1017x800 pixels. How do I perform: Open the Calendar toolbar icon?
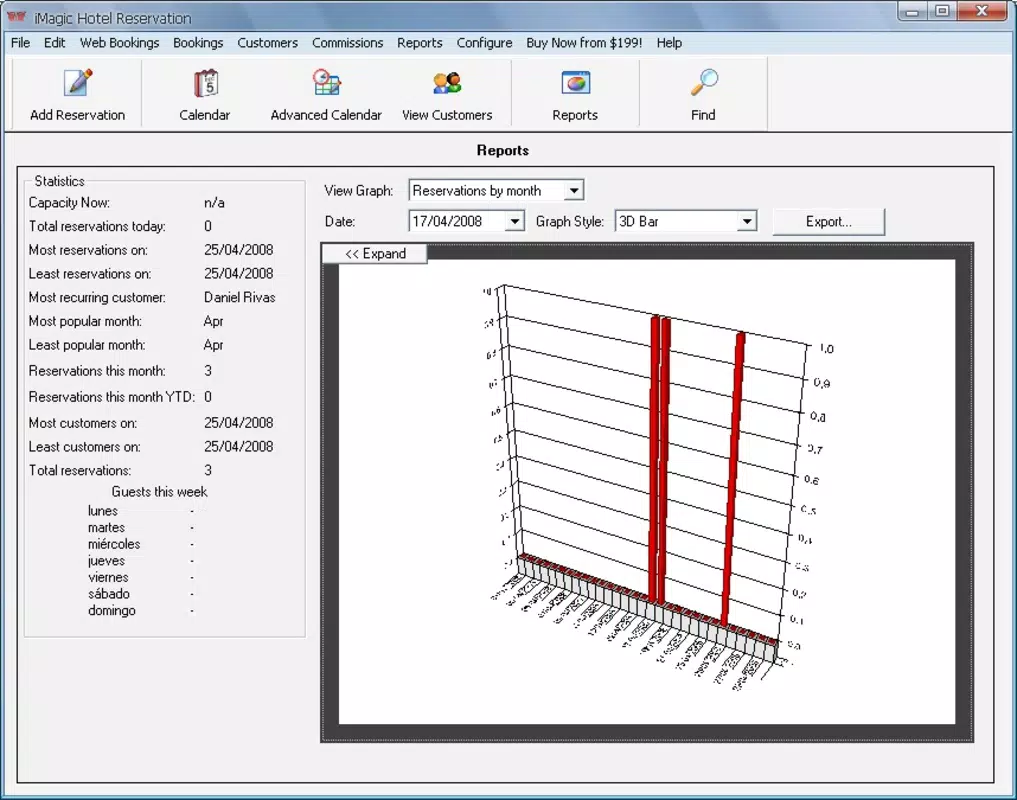coord(205,95)
